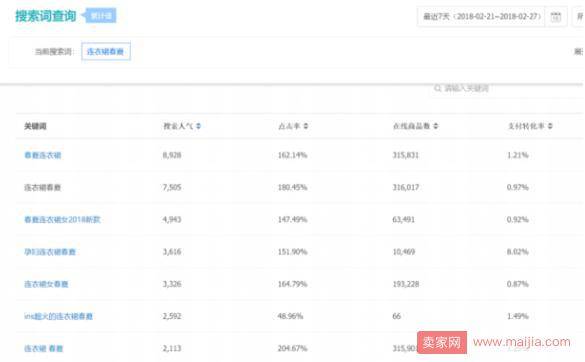585x362 pixels.
Task: Sort by 在线商品数 using its sort arrows
Action: click(435, 126)
